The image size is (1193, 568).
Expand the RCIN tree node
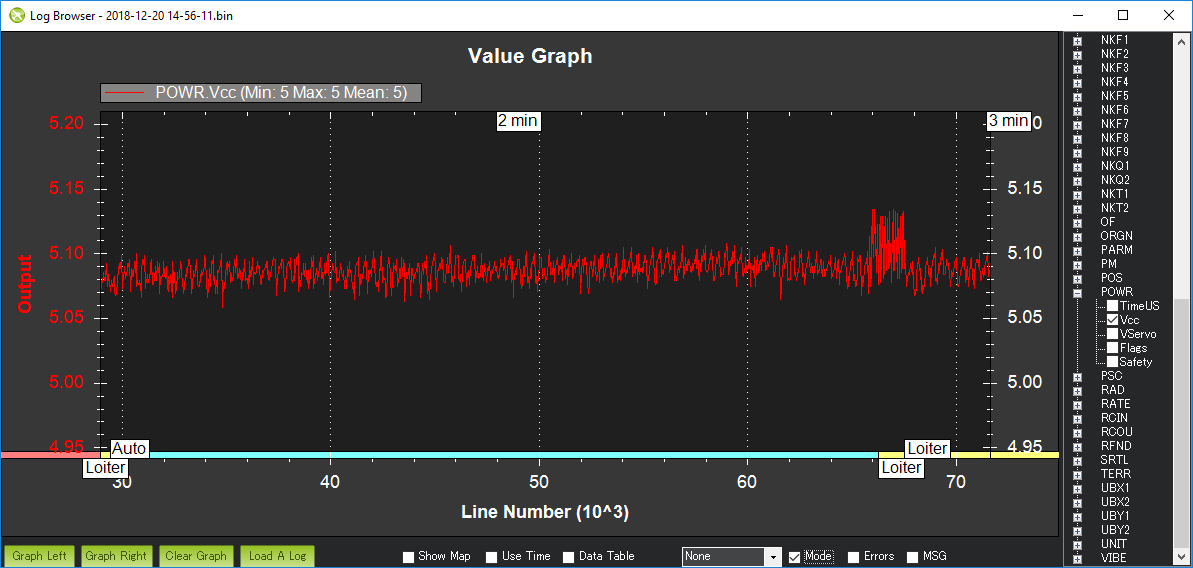pos(1077,418)
